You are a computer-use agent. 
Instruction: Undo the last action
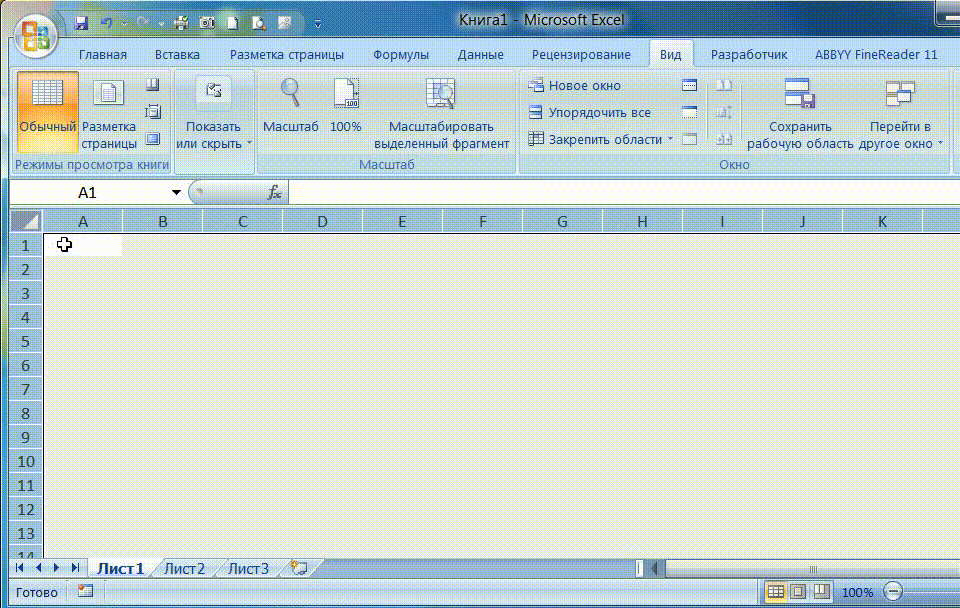tap(107, 23)
